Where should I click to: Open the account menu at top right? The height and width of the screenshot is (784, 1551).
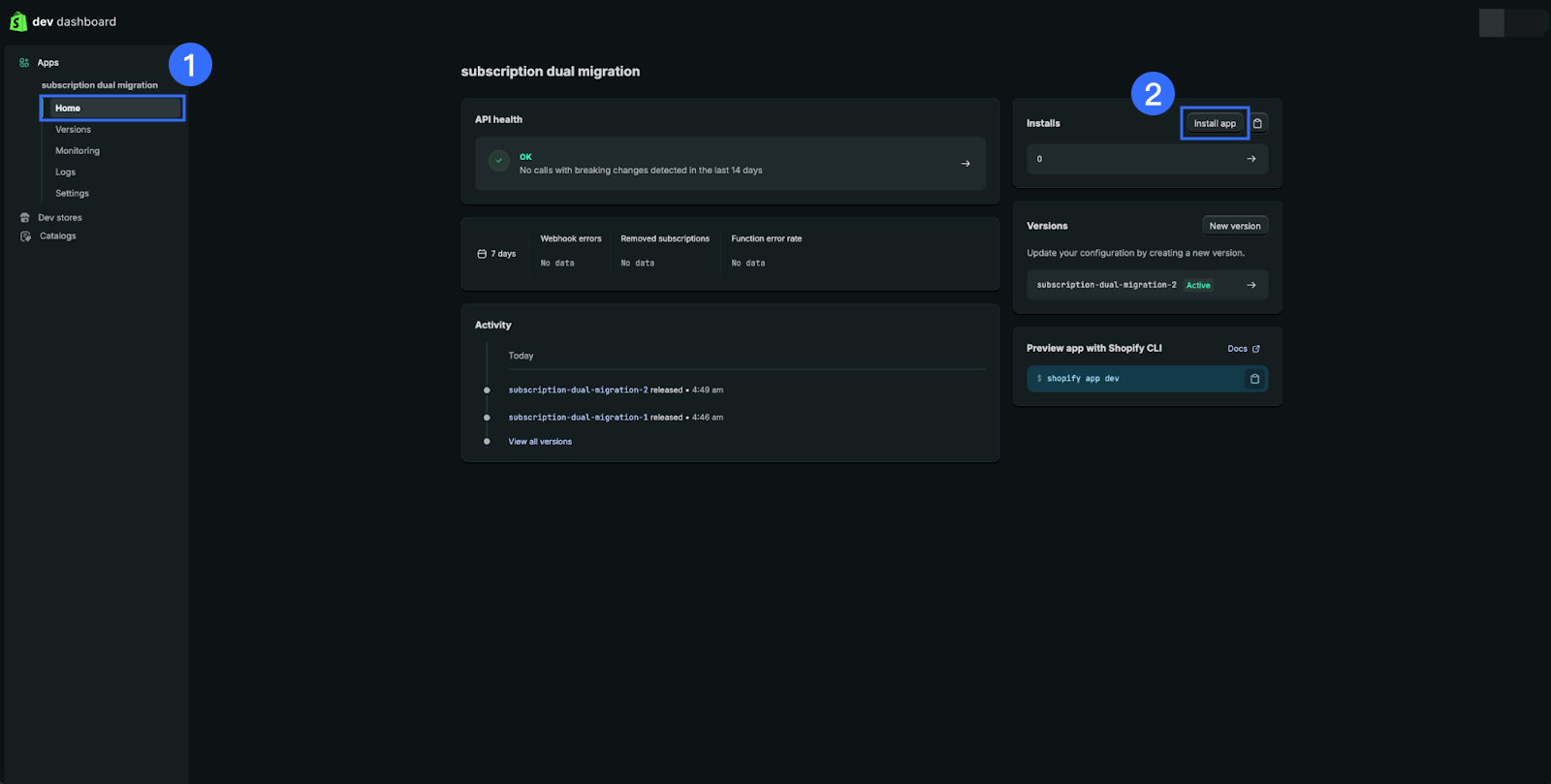1511,22
